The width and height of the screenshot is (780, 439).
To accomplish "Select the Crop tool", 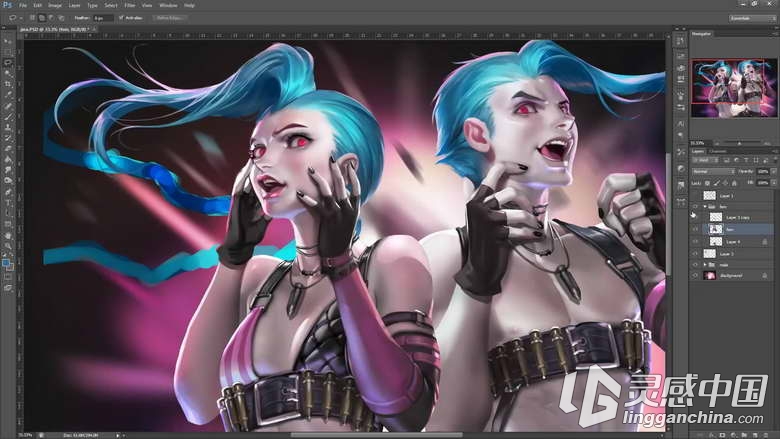I will click(8, 84).
